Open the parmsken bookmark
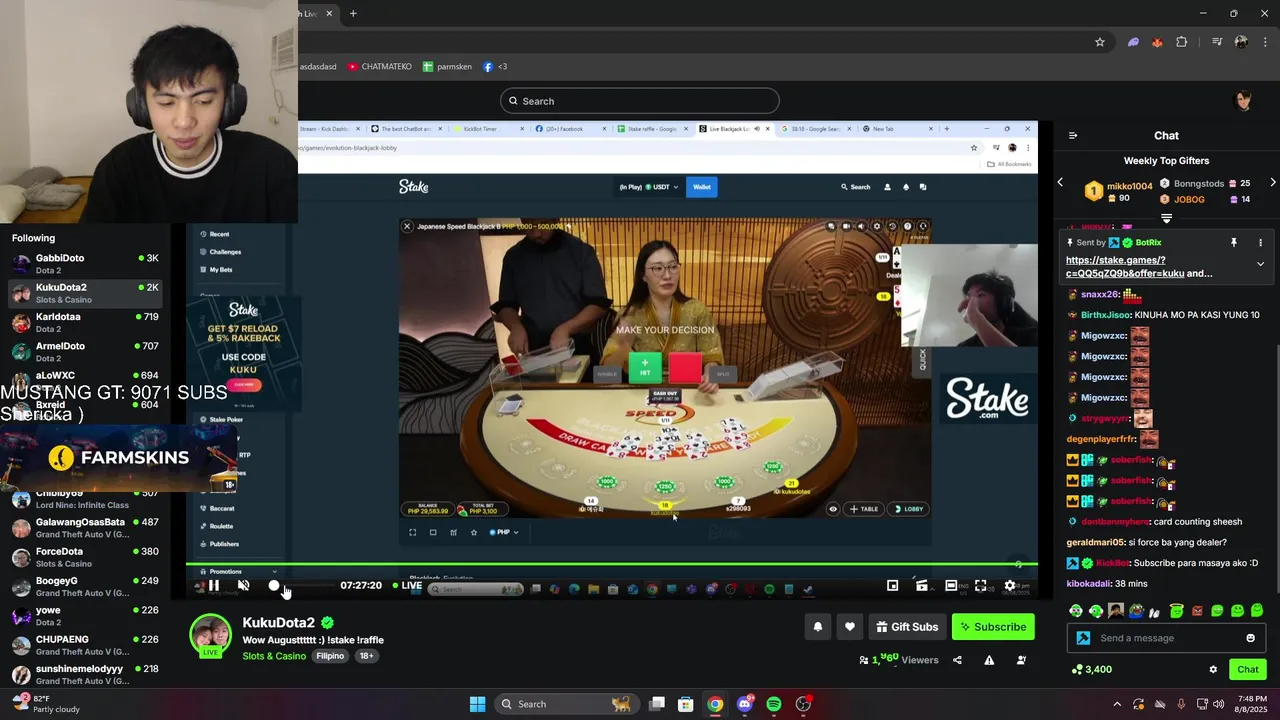The height and width of the screenshot is (720, 1280). point(447,67)
